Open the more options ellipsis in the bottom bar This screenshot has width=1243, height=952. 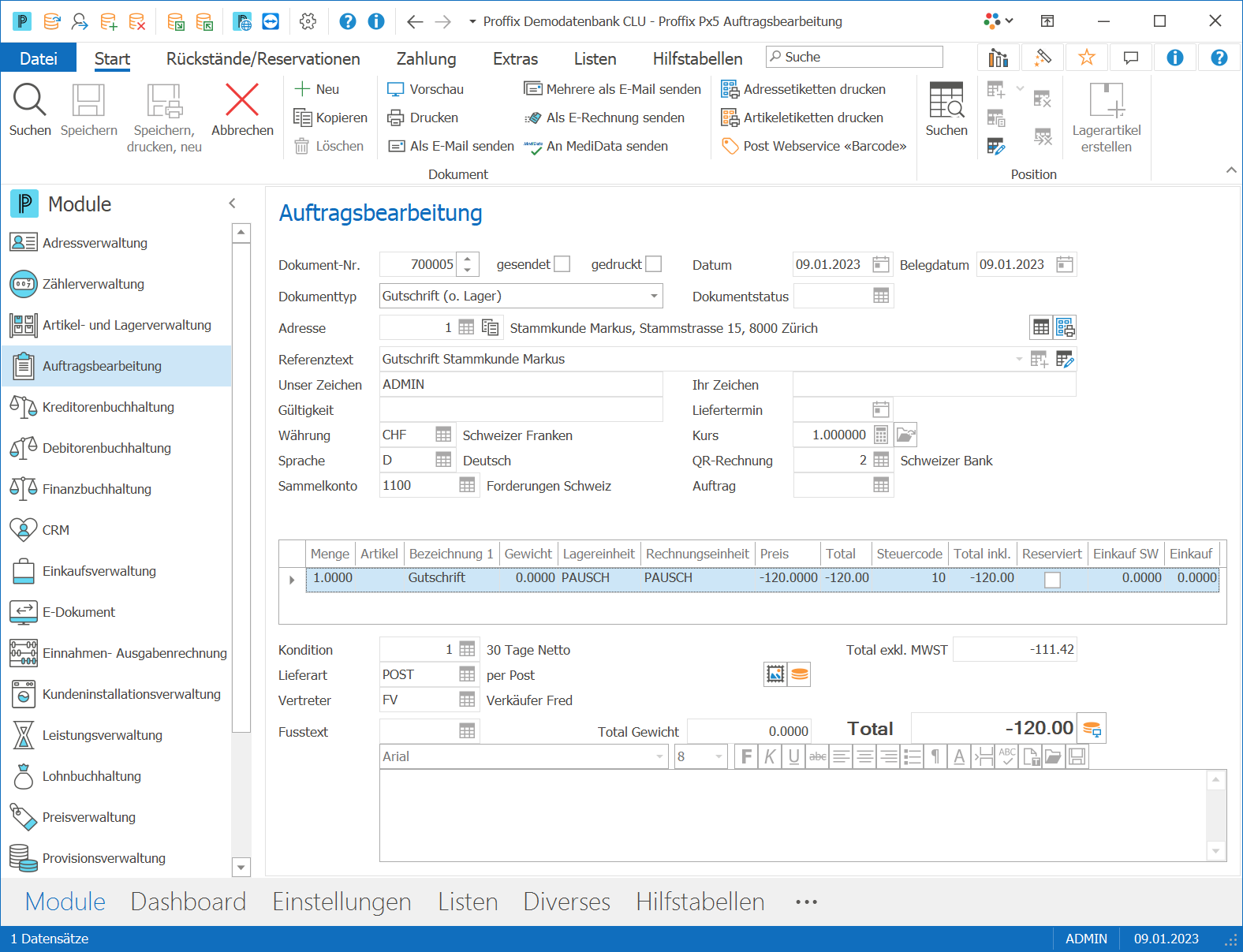click(806, 902)
